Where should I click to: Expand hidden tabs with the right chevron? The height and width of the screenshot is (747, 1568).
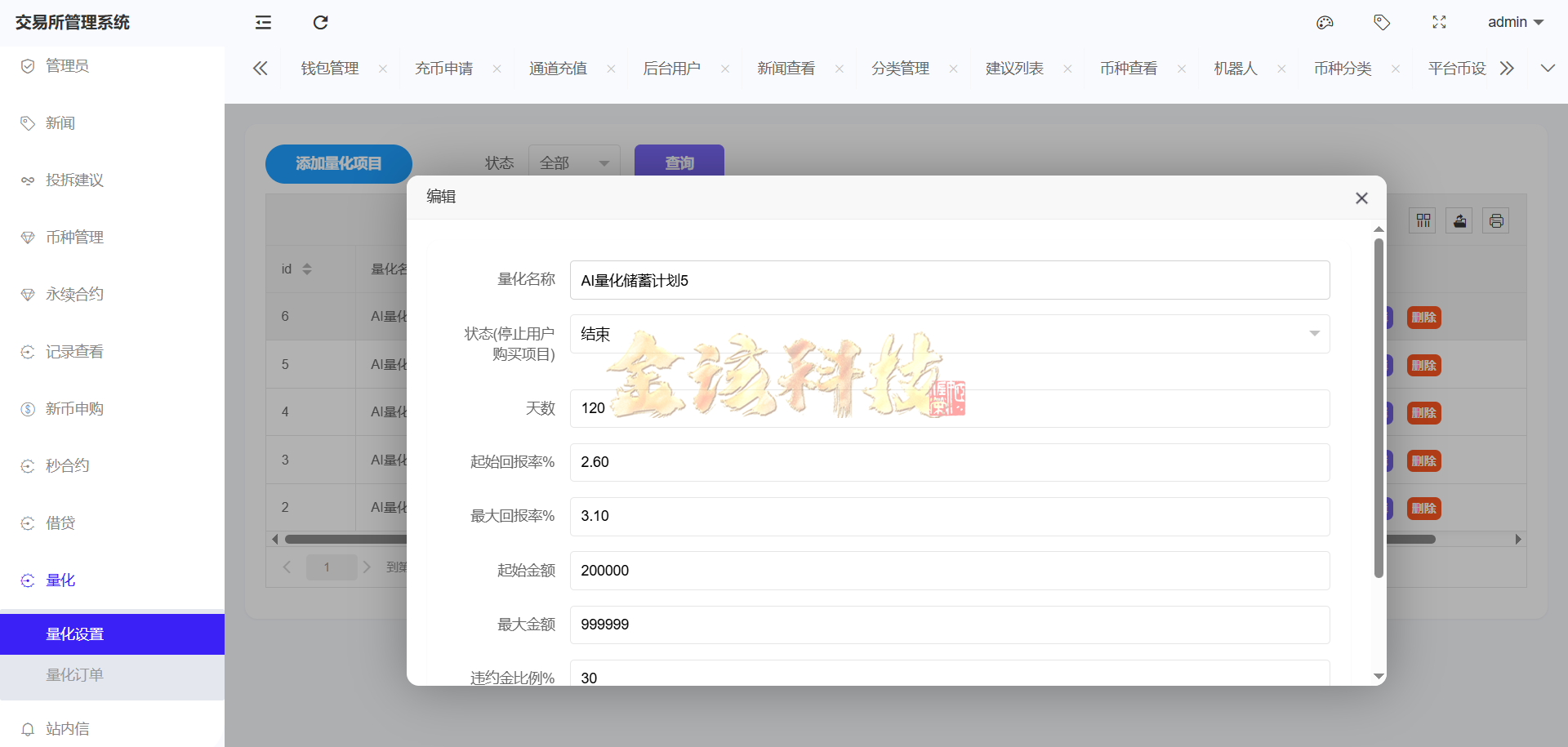click(x=1508, y=69)
